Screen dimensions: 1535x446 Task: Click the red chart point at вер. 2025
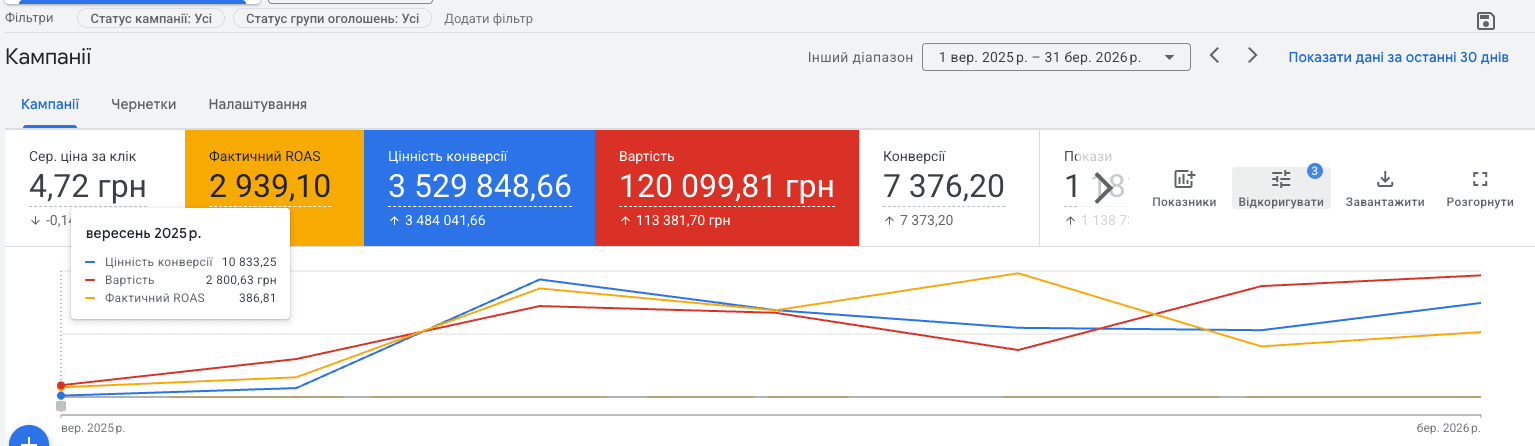coord(61,385)
